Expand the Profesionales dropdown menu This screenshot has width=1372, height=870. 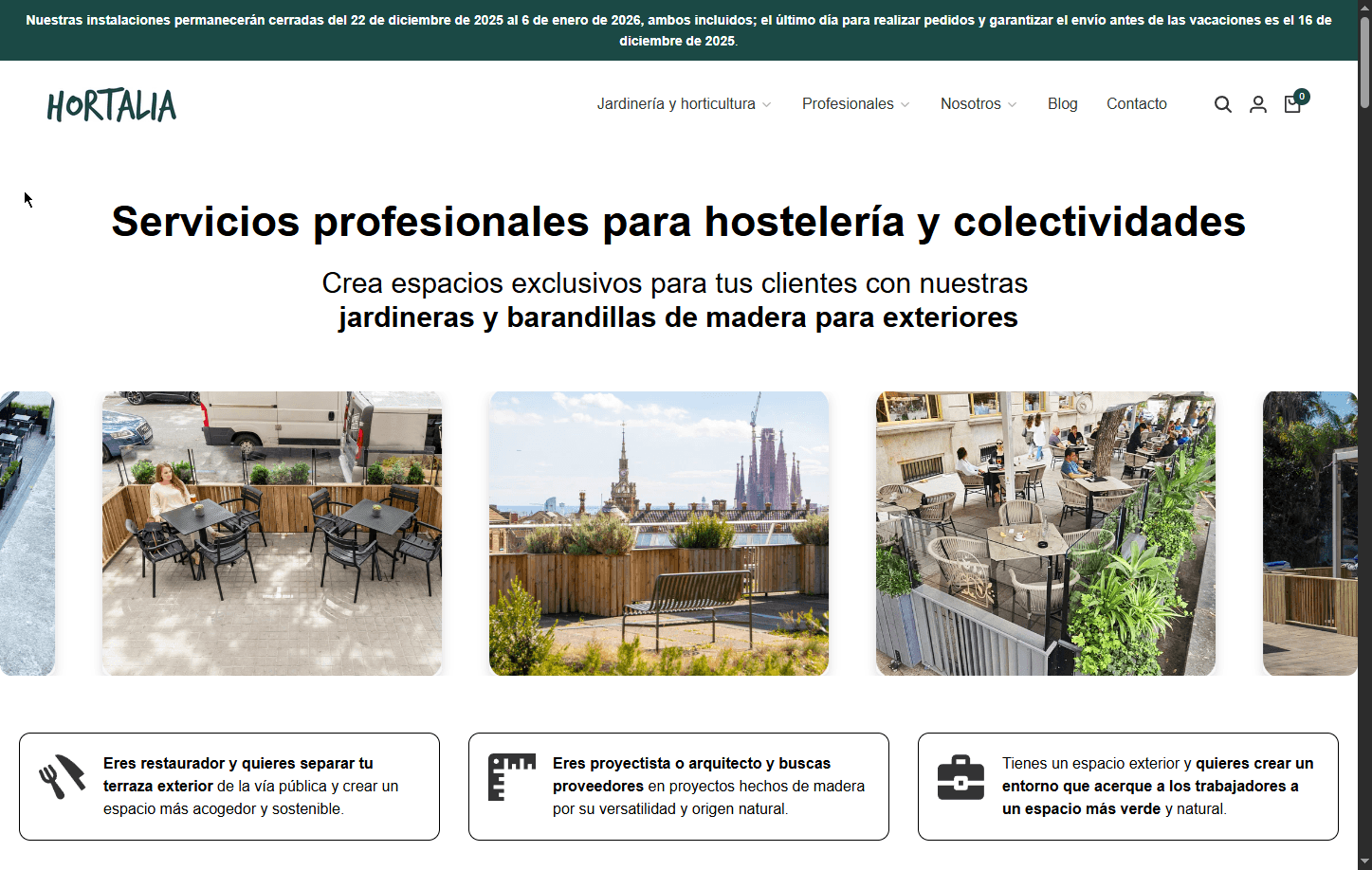pos(855,104)
